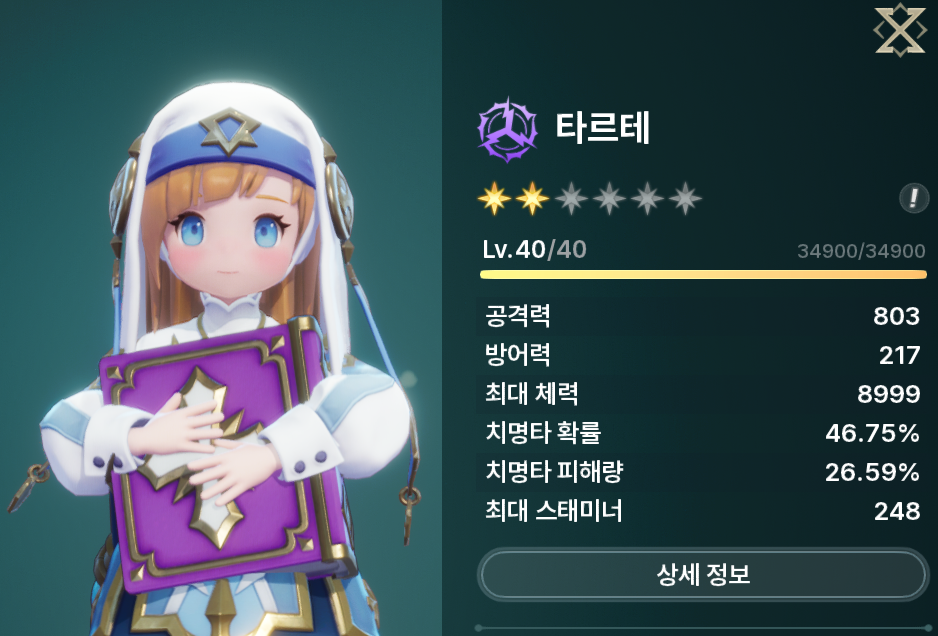This screenshot has height=636, width=938.
Task: Select the 치명타 확률 stat row
Action: pyautogui.click(x=702, y=433)
